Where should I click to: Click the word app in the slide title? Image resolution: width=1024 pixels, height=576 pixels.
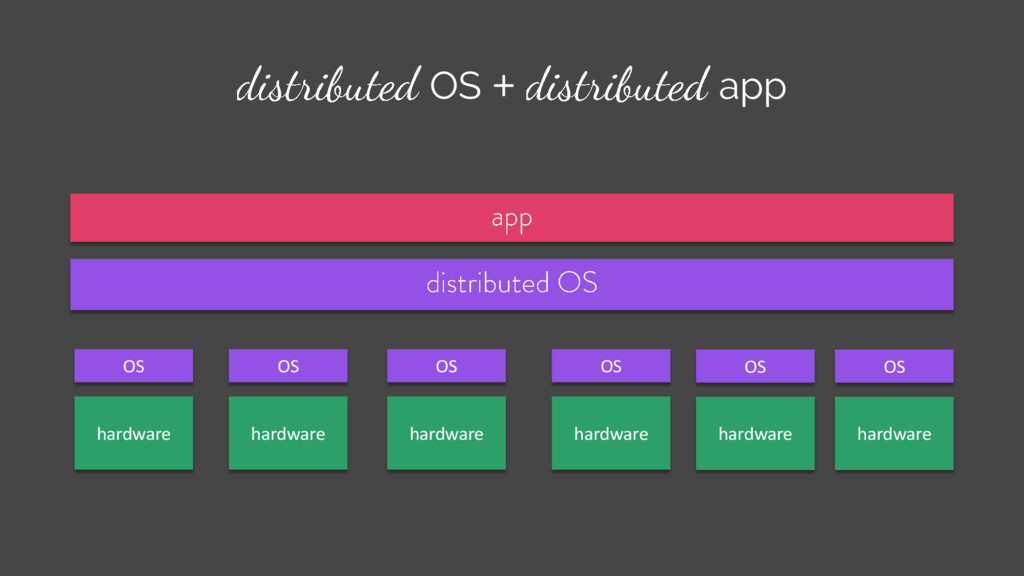coord(752,89)
